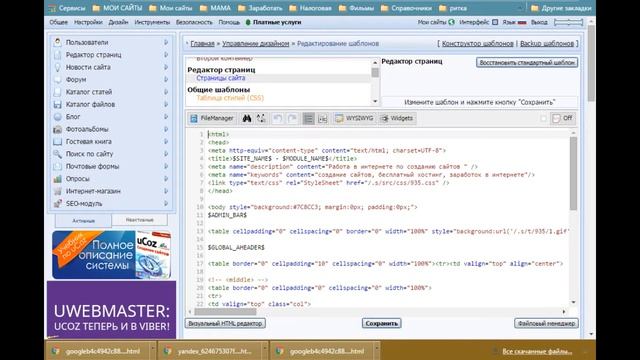
Task: Tick the small checkbox beside Off button
Action: [x=543, y=118]
